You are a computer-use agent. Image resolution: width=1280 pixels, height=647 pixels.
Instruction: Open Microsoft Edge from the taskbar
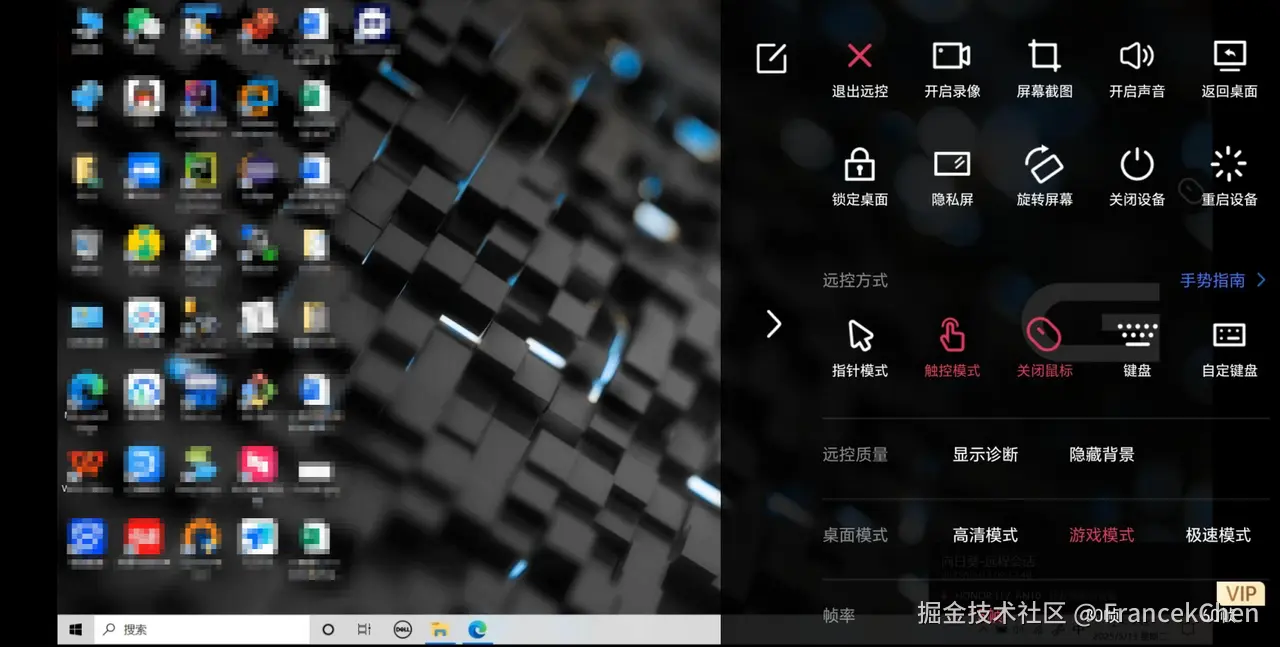(477, 630)
